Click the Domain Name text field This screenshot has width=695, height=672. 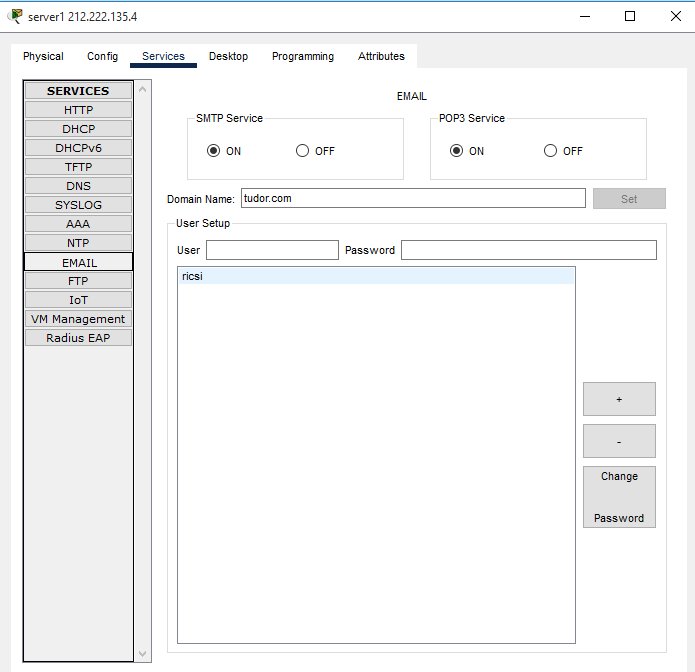412,198
